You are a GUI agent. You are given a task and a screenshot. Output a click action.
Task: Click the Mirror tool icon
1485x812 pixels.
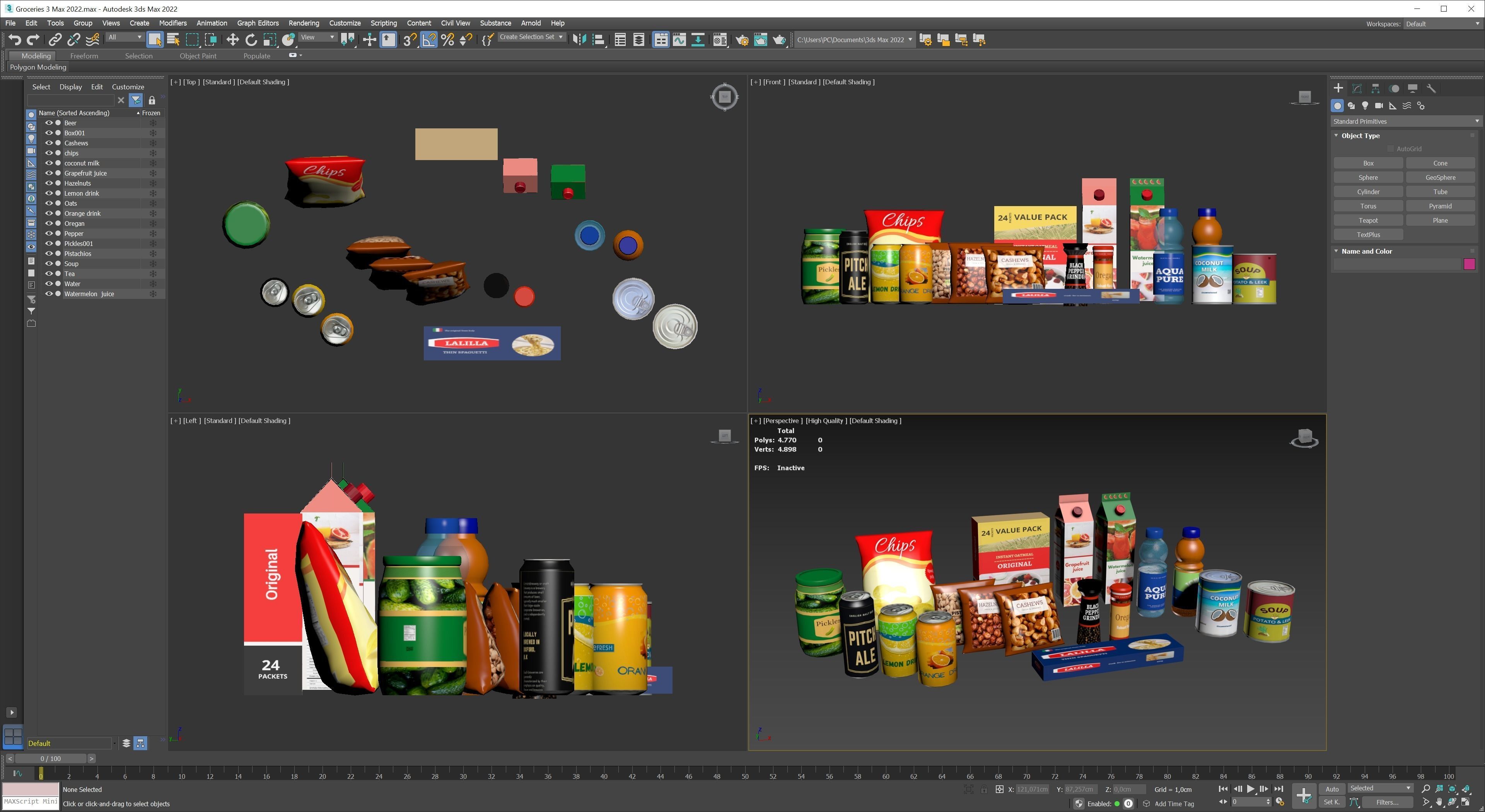(579, 40)
